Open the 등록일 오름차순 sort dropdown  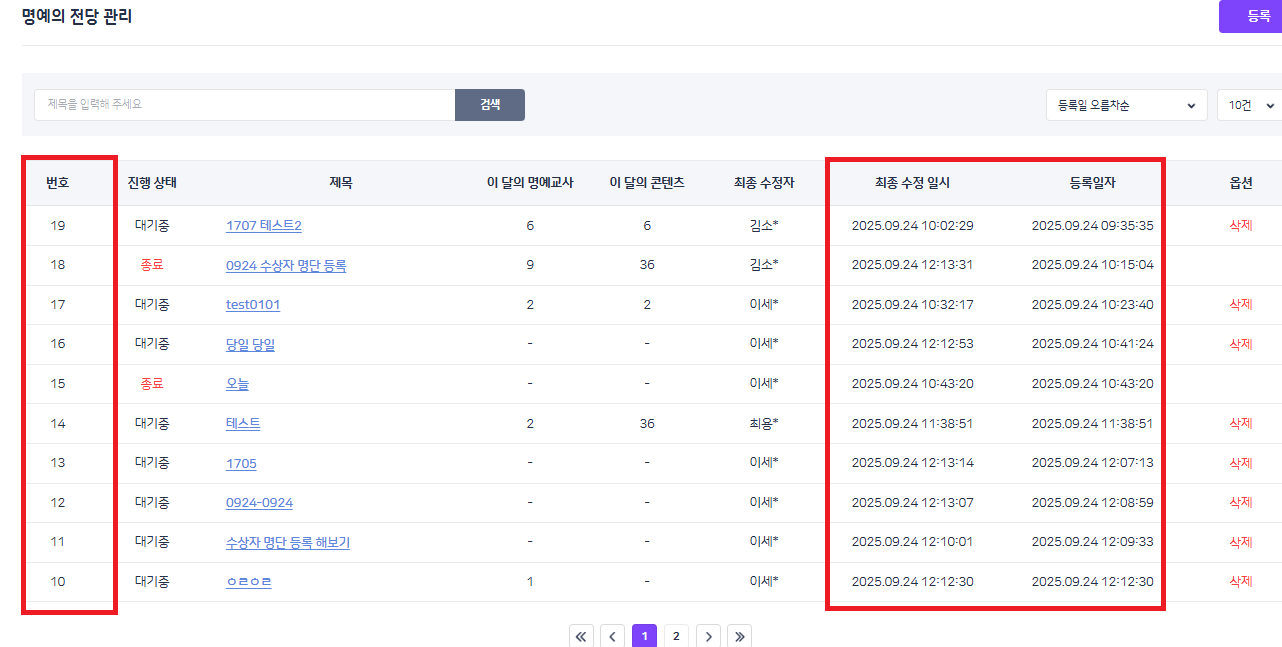tap(1125, 105)
